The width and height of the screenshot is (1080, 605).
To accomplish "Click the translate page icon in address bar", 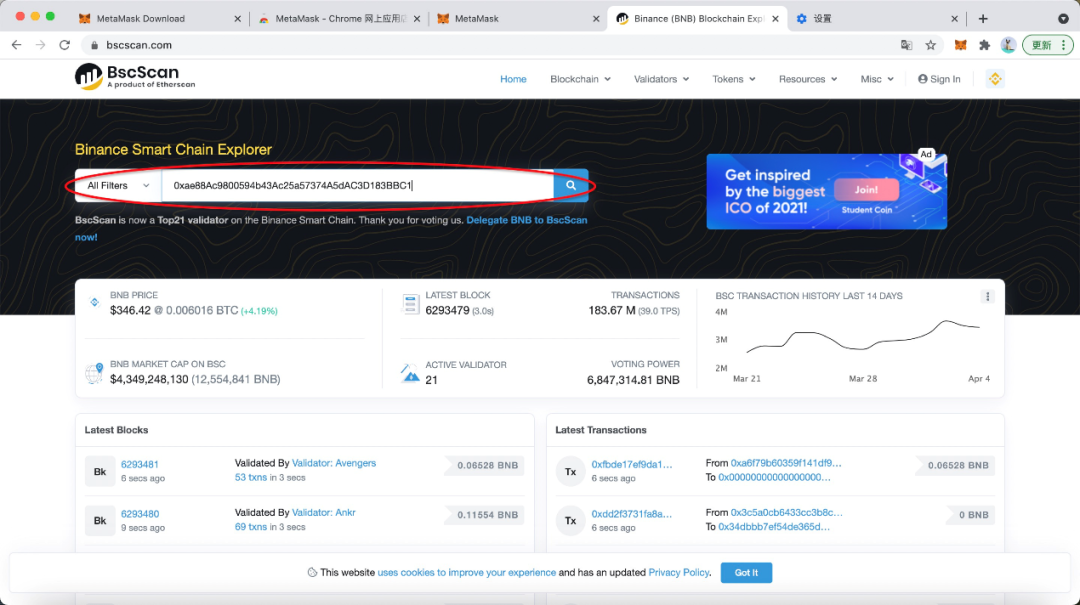I will [906, 45].
